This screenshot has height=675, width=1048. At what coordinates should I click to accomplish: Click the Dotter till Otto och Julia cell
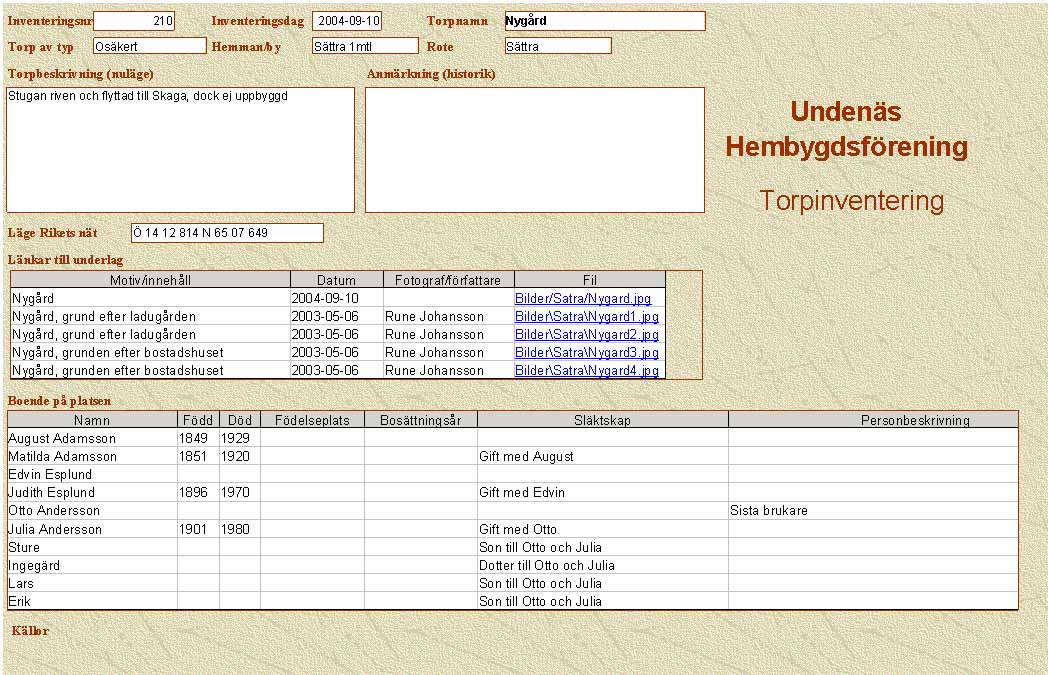(x=602, y=565)
